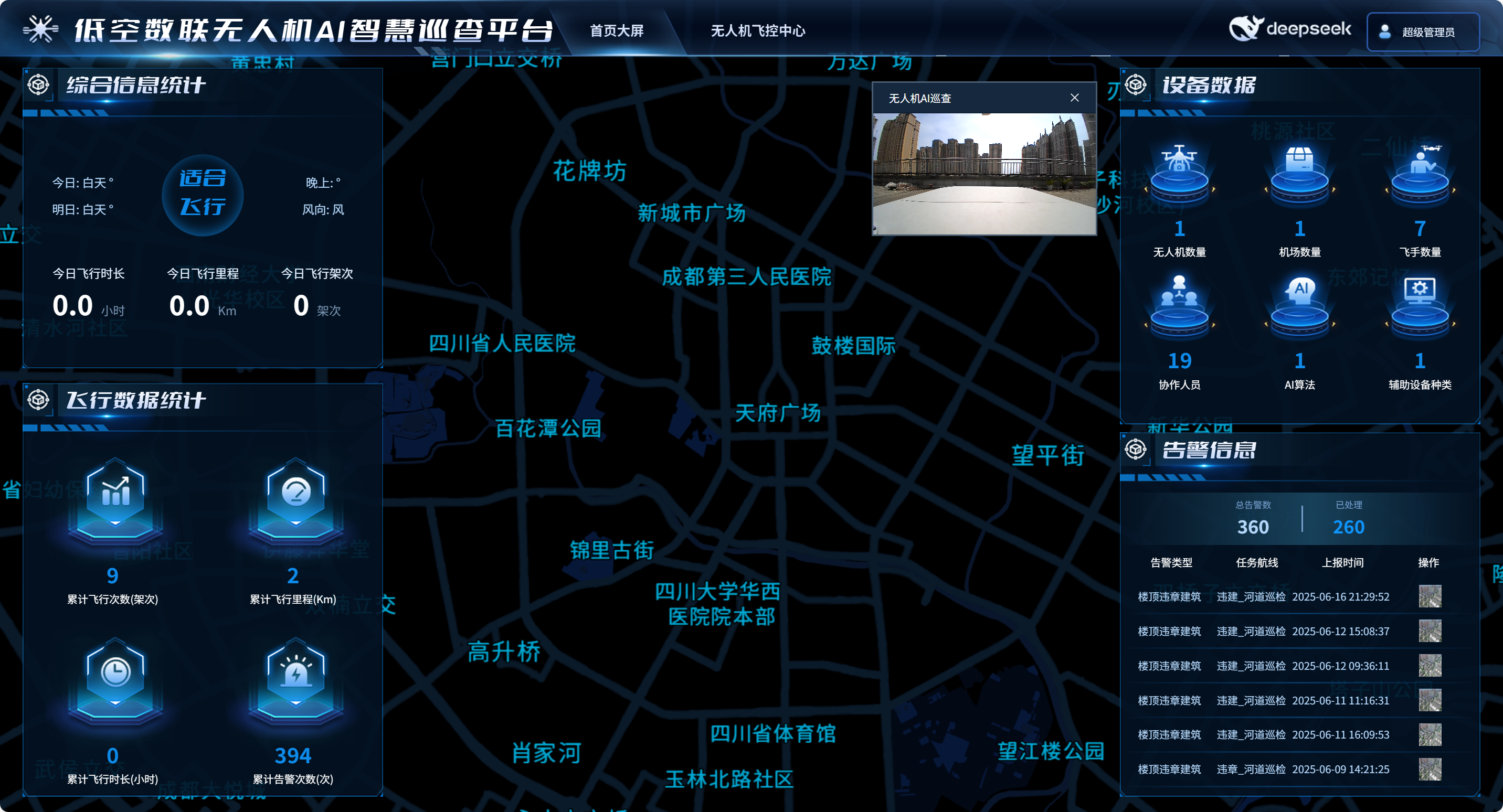
Task: Open alarm thumbnail for 2025-06-09 14:21:25
Action: pos(1430,769)
